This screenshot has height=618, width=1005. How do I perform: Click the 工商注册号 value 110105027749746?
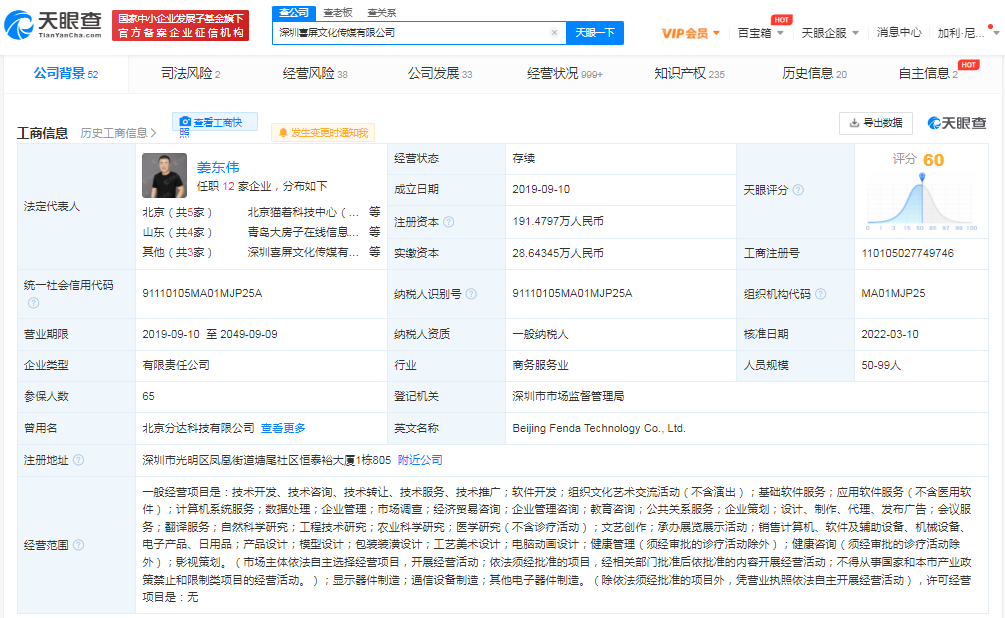[908, 253]
